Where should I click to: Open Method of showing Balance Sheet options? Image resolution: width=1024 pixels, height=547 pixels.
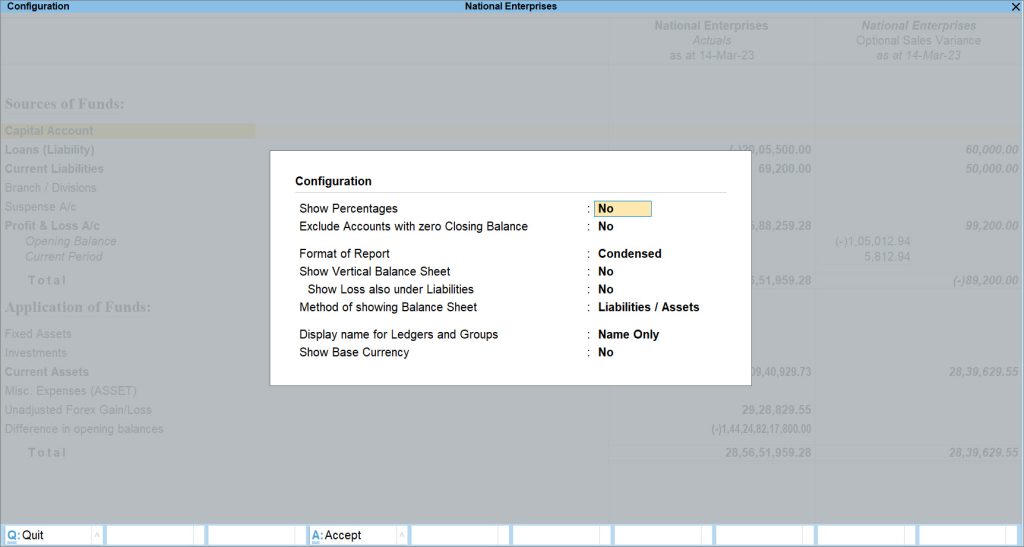[x=648, y=307]
